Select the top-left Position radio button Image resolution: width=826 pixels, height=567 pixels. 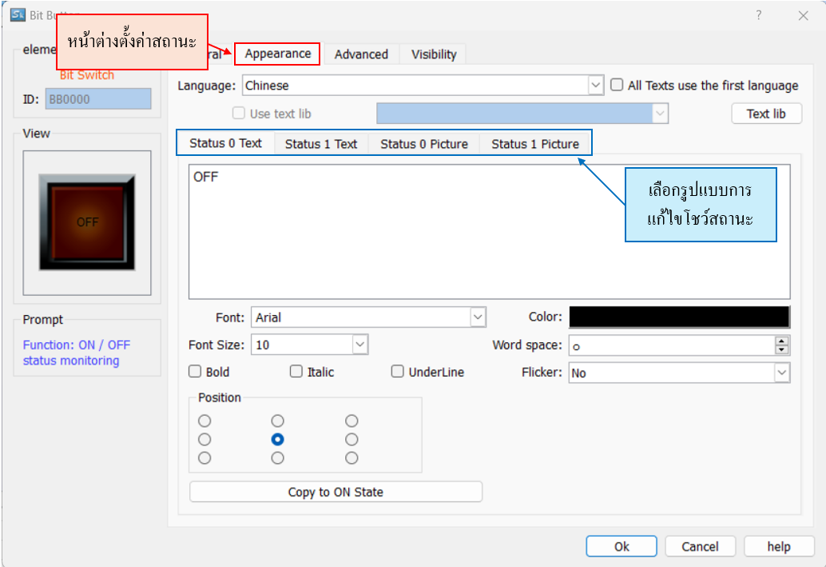205,421
